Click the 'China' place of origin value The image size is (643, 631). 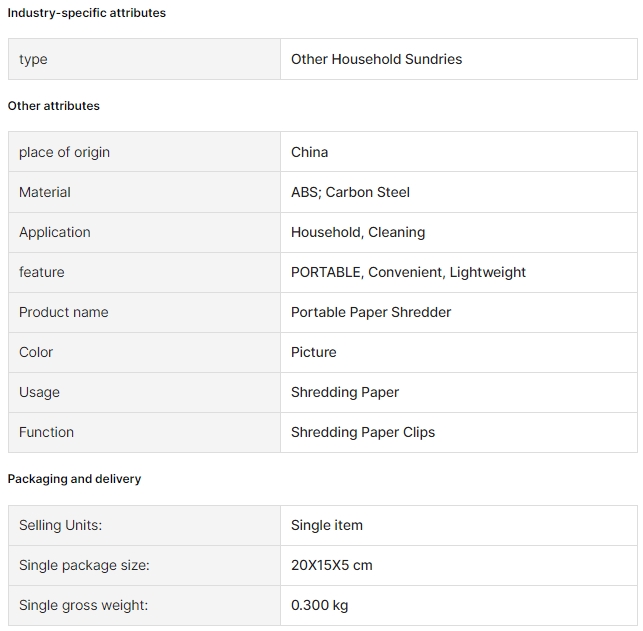point(309,152)
